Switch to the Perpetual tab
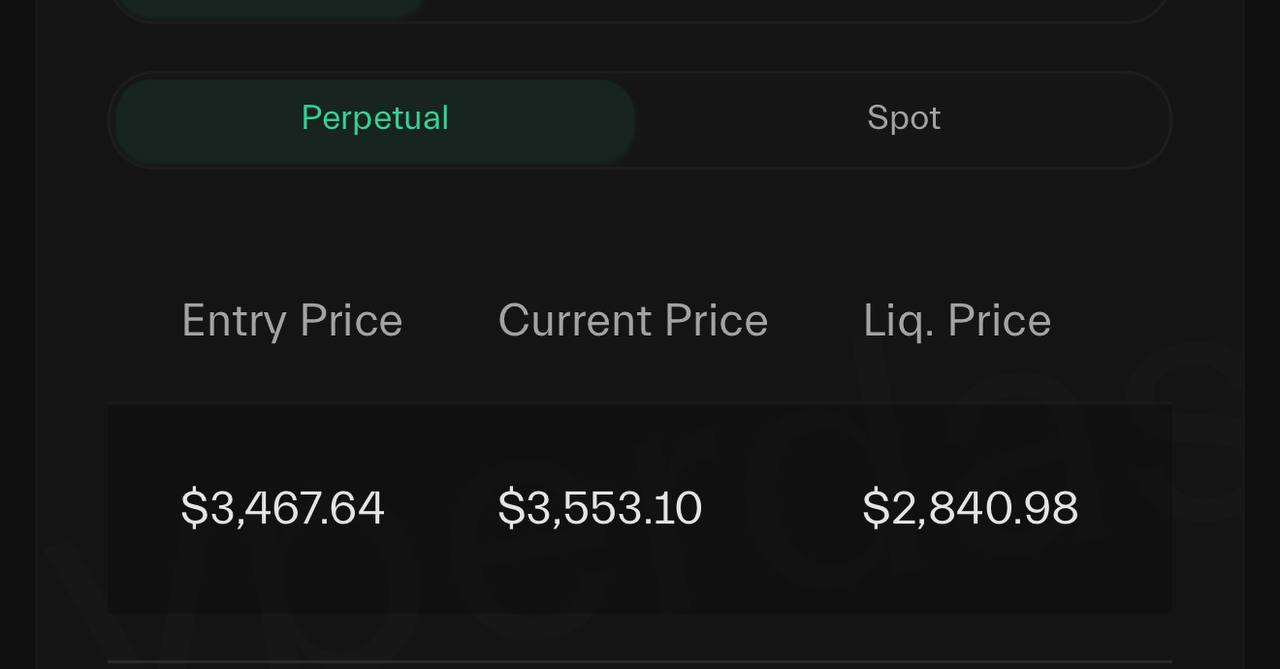 (x=375, y=120)
